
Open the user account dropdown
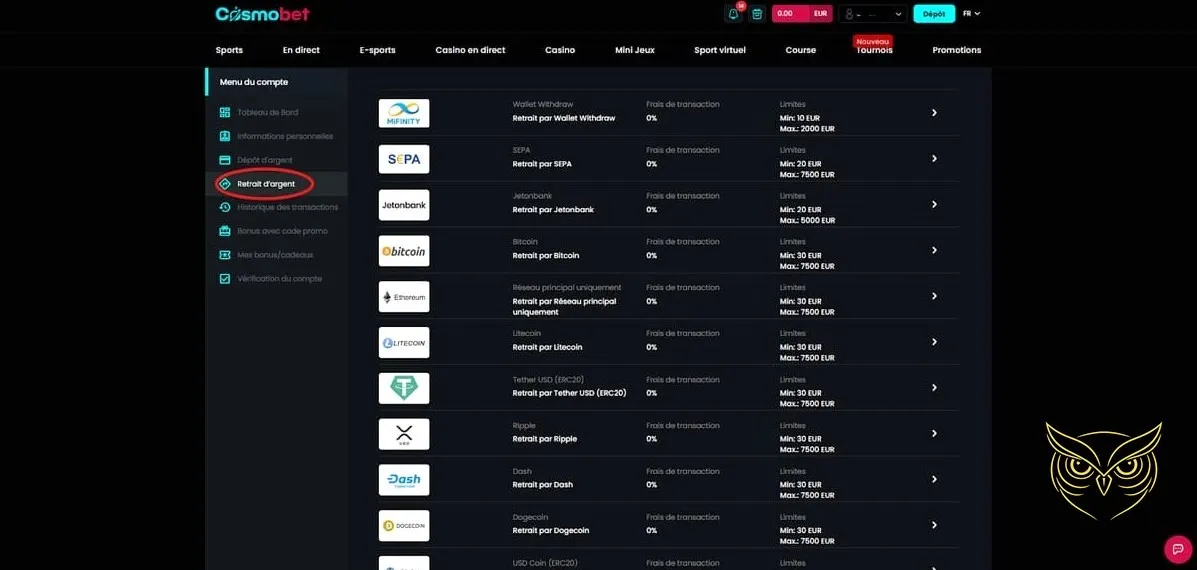[872, 14]
